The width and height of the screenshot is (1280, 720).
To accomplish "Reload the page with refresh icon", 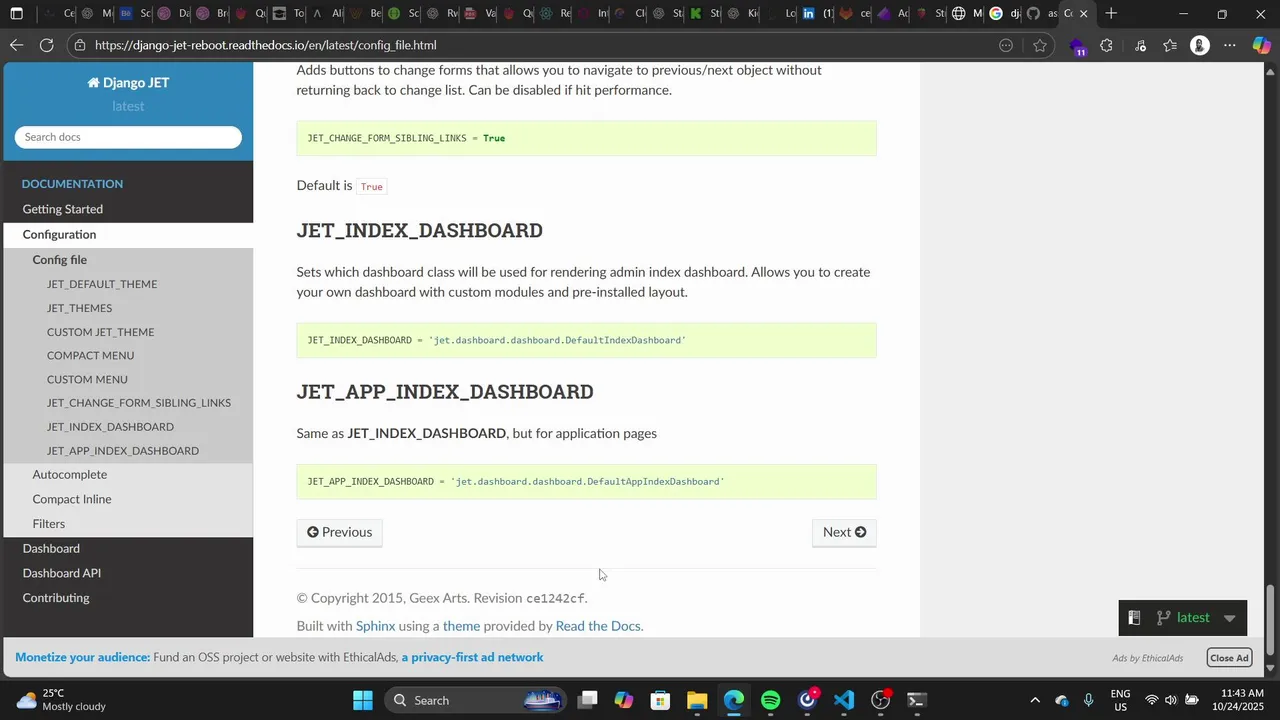I will click(47, 45).
